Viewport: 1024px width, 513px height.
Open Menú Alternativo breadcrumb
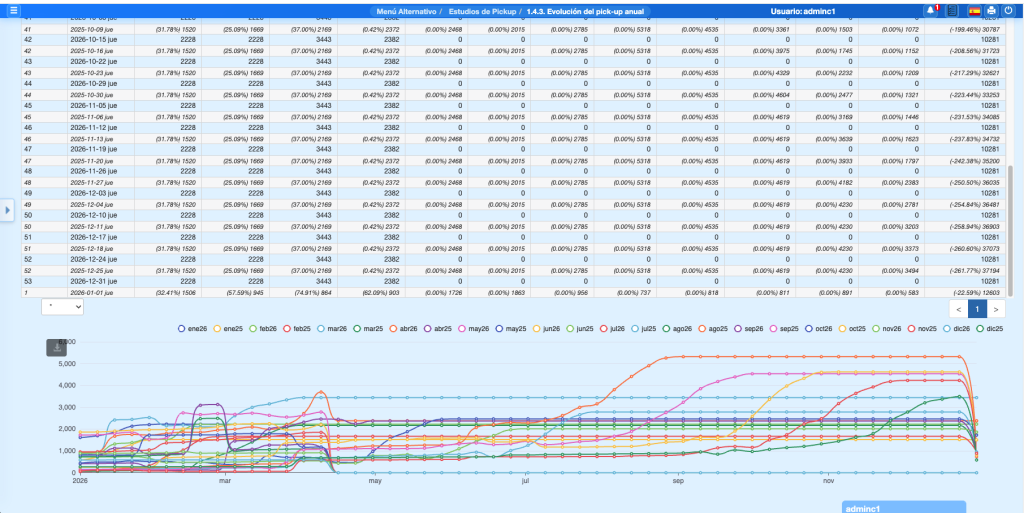click(x=410, y=11)
